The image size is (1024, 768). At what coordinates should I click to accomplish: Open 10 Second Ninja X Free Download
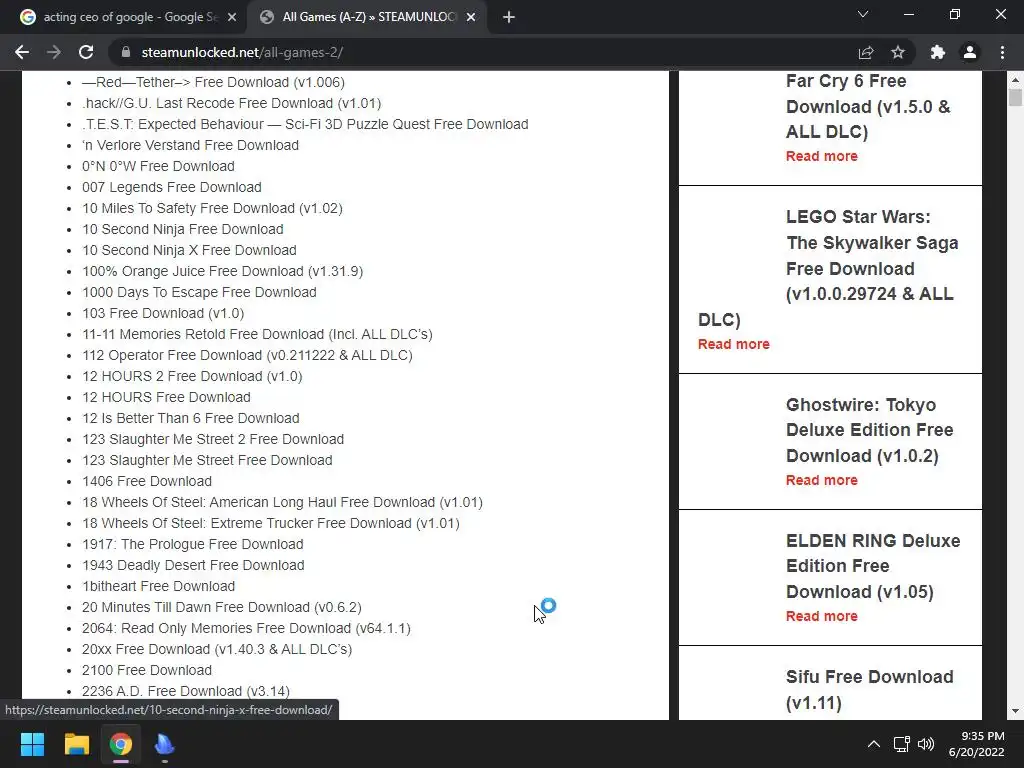tap(189, 250)
